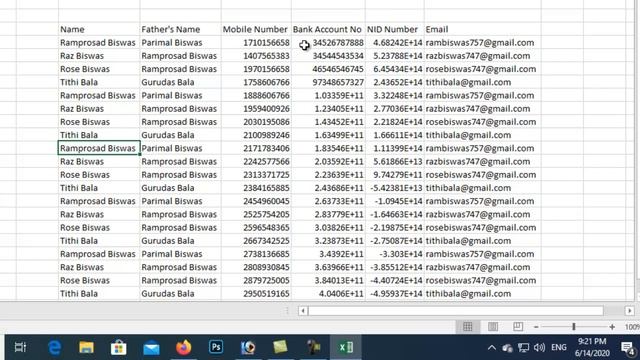Select cell with mobile number 2454960045
Screen dimensions: 640x360
pos(256,201)
